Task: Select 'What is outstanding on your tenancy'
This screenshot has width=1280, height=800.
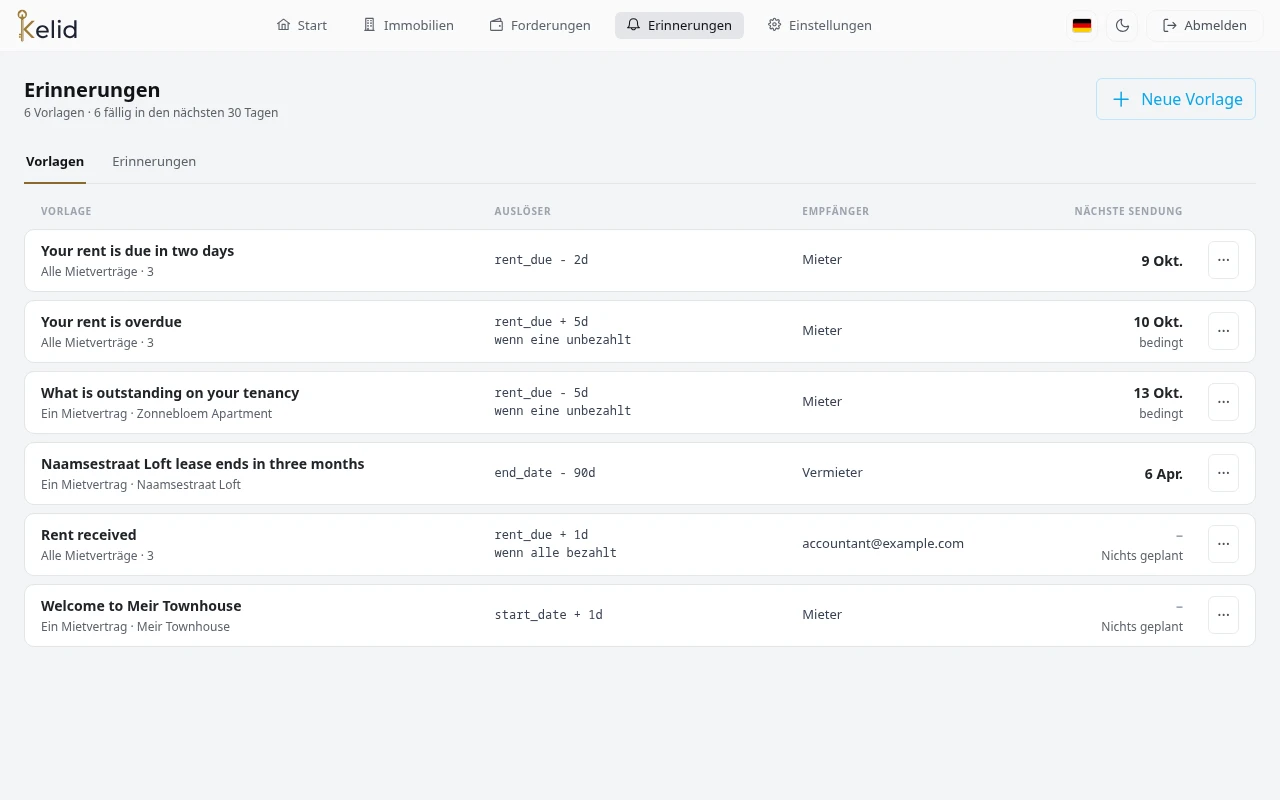Action: click(170, 393)
